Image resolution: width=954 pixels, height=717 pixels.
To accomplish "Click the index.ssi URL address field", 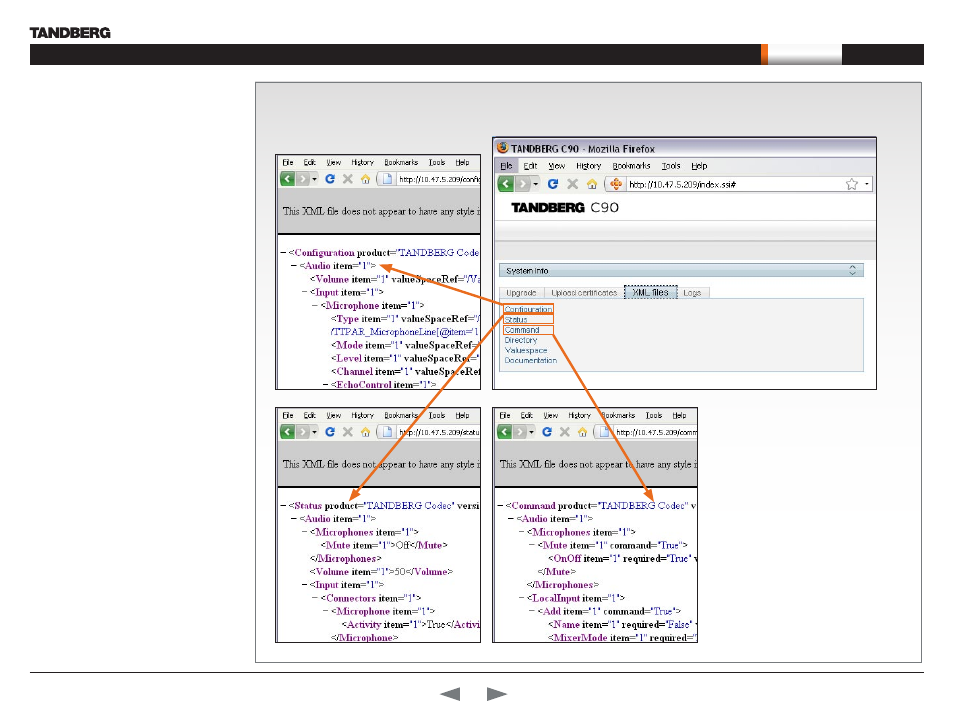I will (733, 184).
